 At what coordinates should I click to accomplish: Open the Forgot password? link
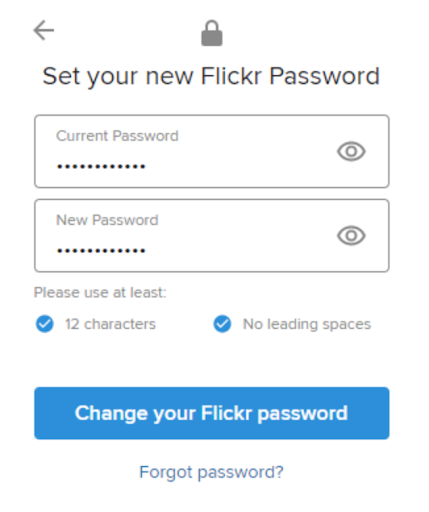click(211, 472)
